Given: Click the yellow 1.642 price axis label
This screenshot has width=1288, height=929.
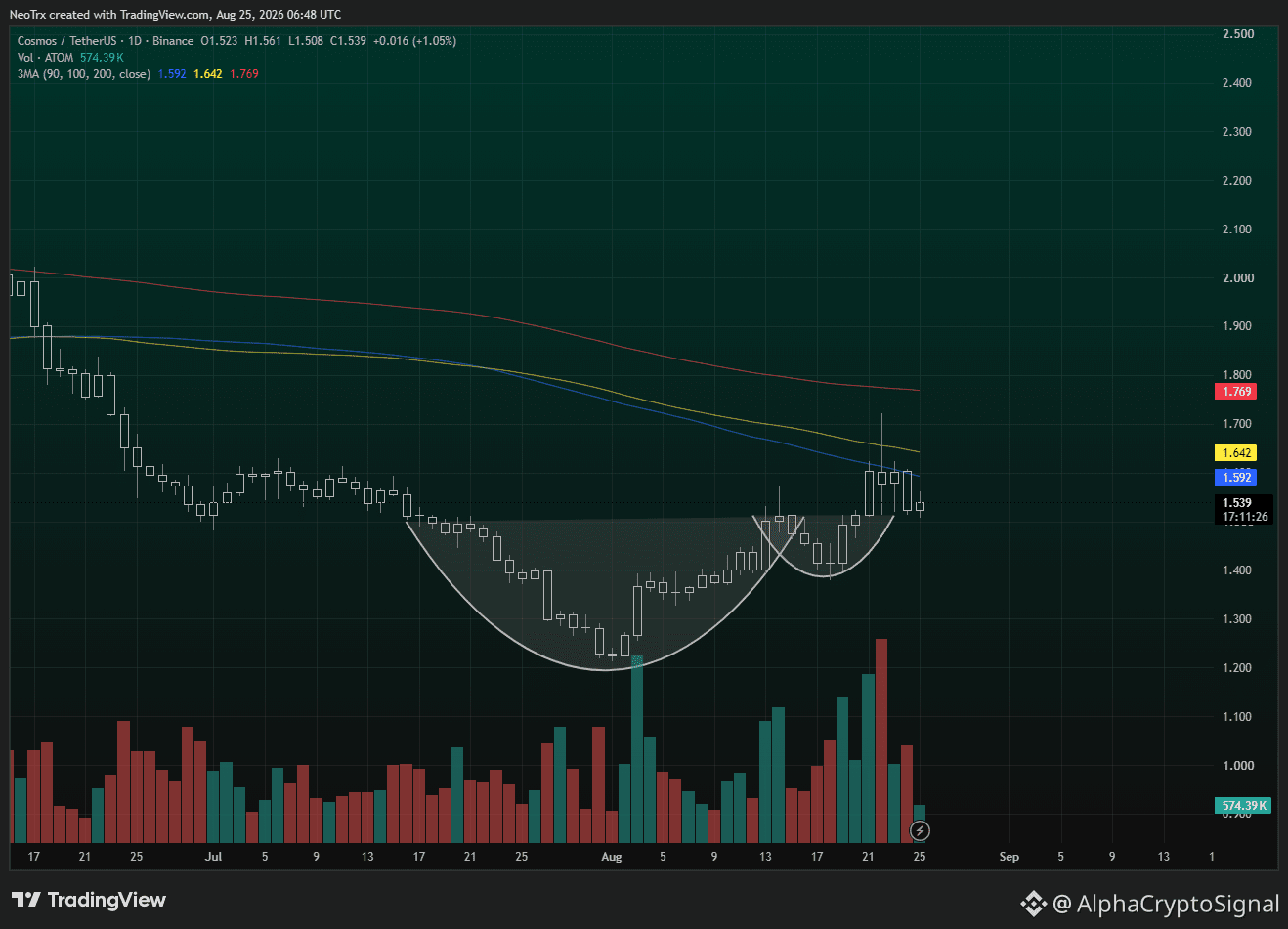Looking at the screenshot, I should [x=1236, y=453].
